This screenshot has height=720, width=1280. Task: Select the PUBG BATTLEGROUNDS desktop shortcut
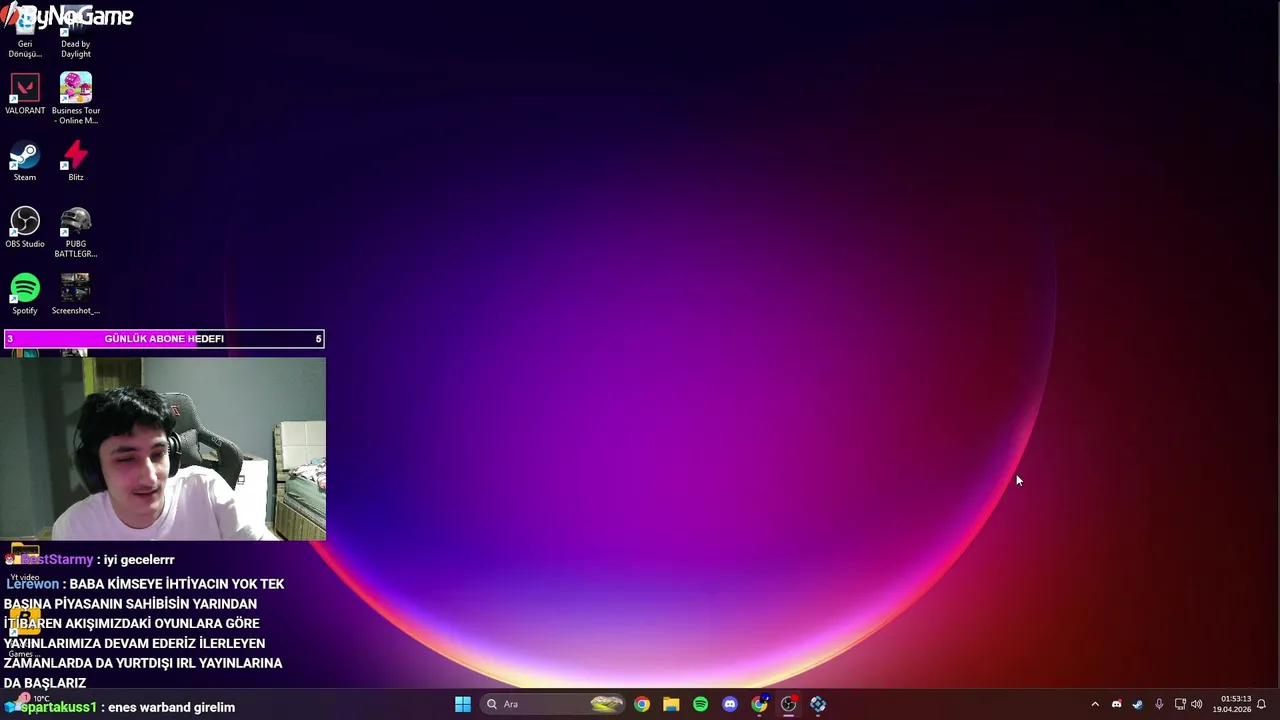(x=76, y=232)
